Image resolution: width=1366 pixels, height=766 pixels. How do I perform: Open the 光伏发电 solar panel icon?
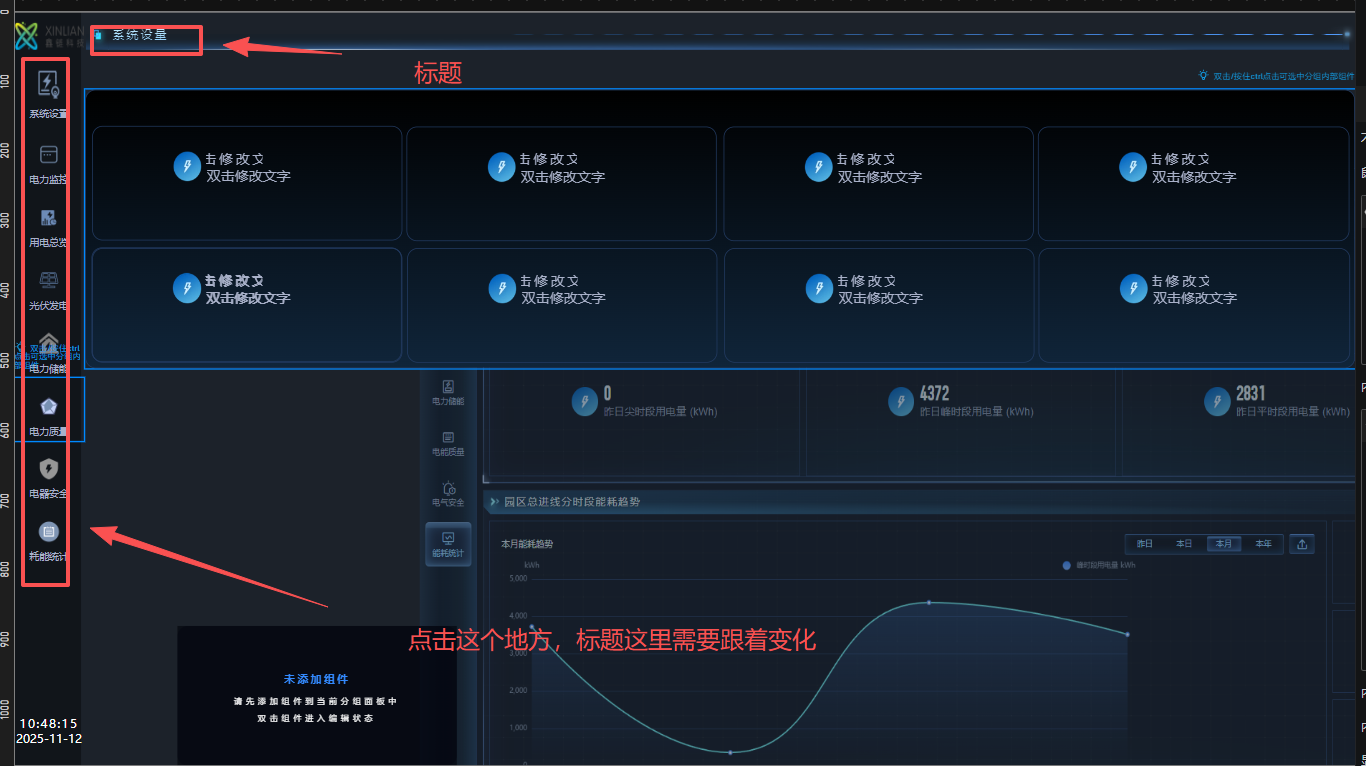[x=48, y=281]
